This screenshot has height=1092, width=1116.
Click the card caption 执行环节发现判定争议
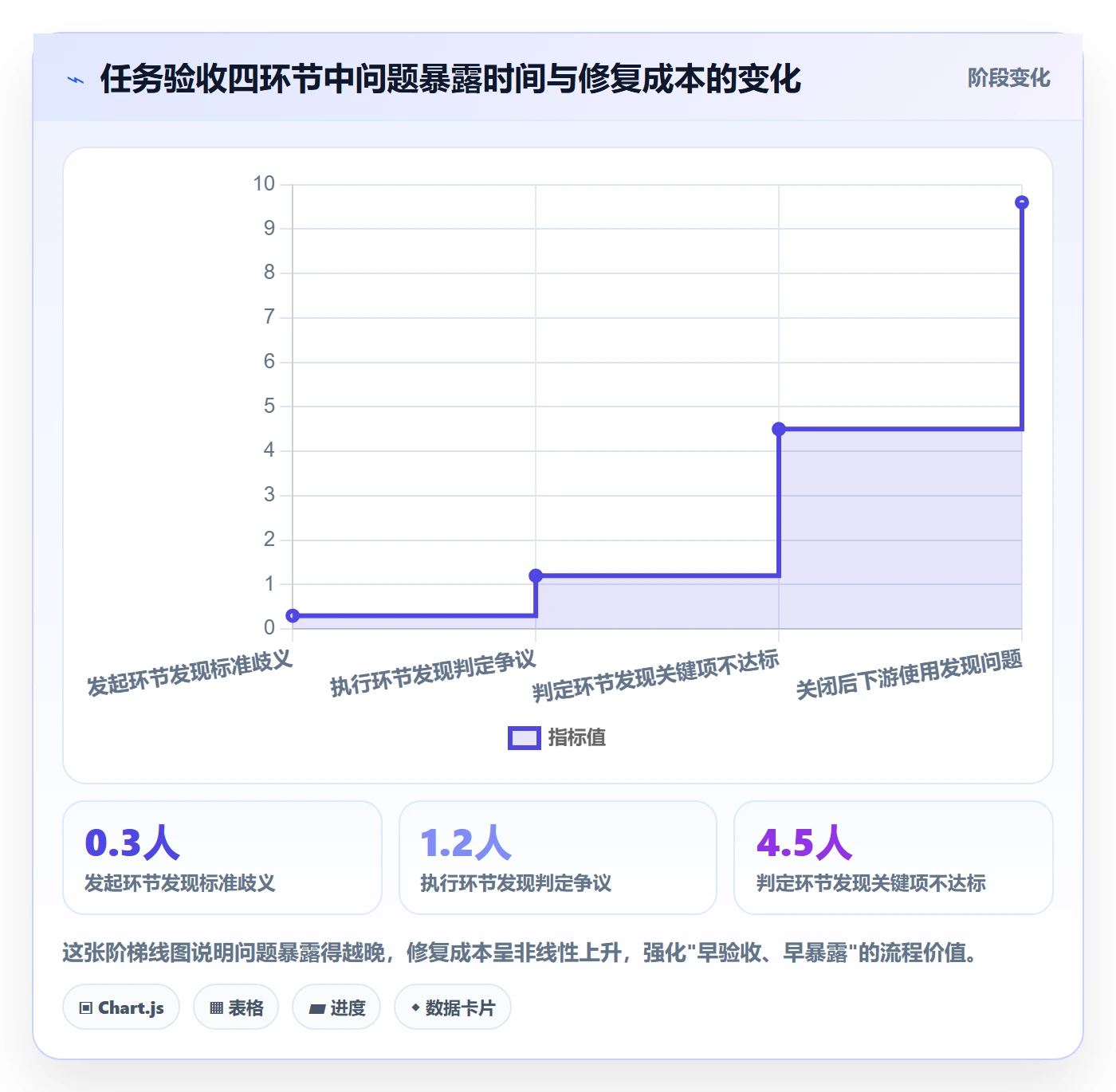coord(516,883)
